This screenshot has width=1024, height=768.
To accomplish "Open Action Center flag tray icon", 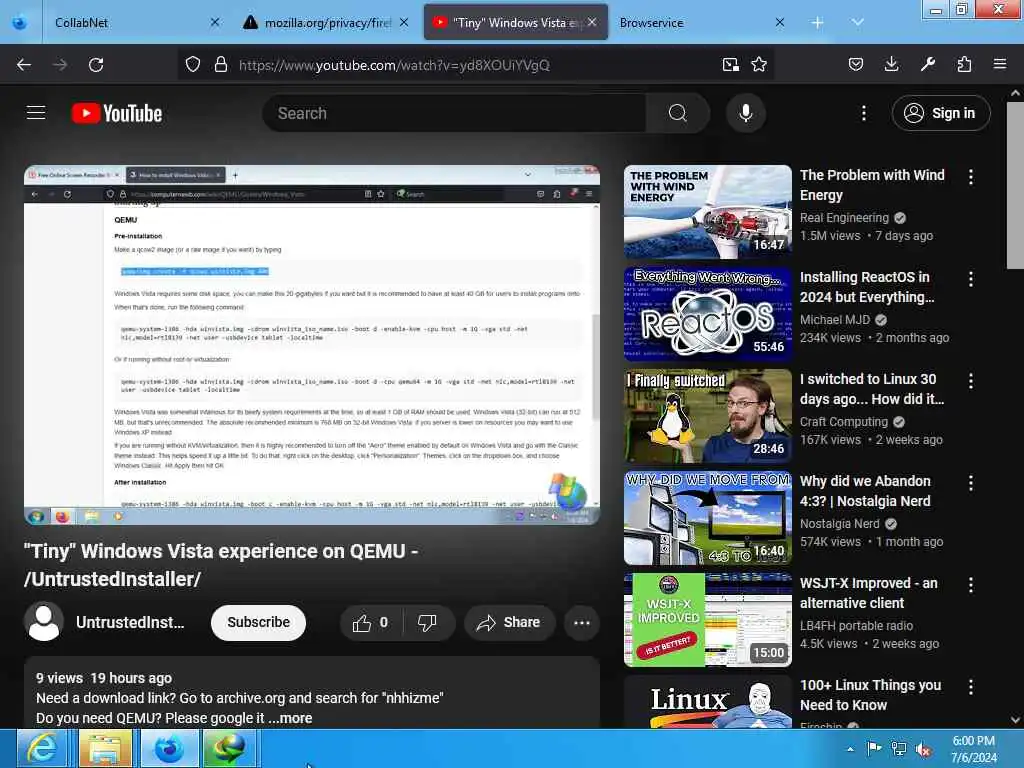I will [874, 748].
